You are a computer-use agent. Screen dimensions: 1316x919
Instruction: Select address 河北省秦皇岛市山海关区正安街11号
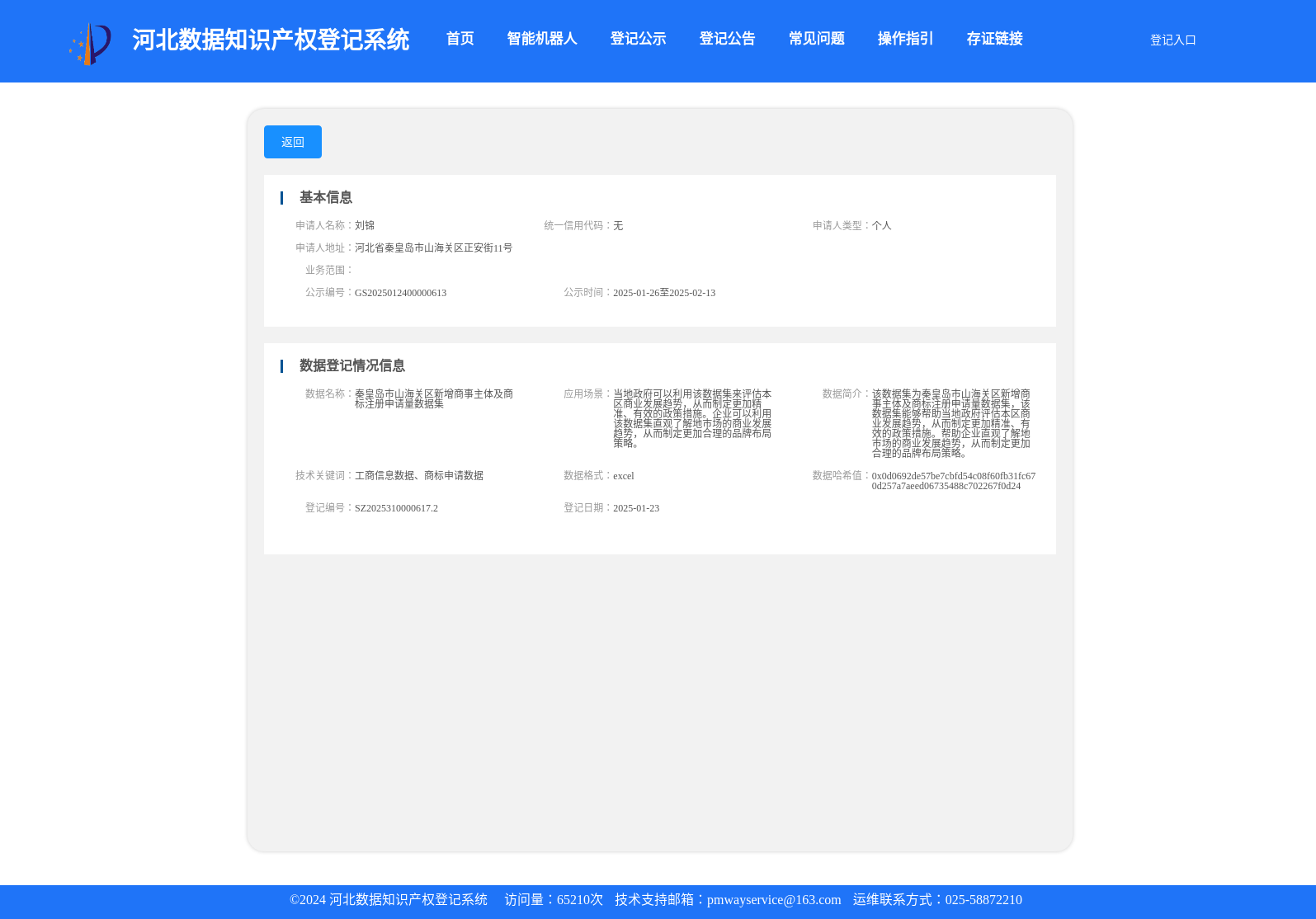[x=433, y=247]
